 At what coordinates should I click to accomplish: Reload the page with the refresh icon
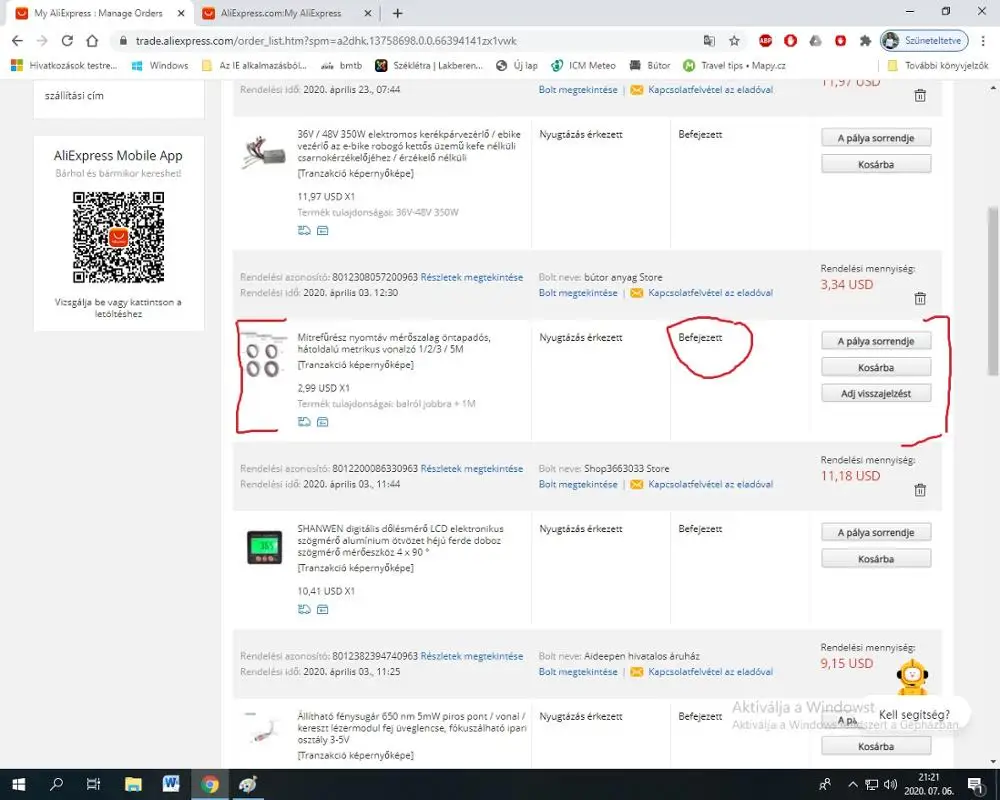tap(67, 41)
